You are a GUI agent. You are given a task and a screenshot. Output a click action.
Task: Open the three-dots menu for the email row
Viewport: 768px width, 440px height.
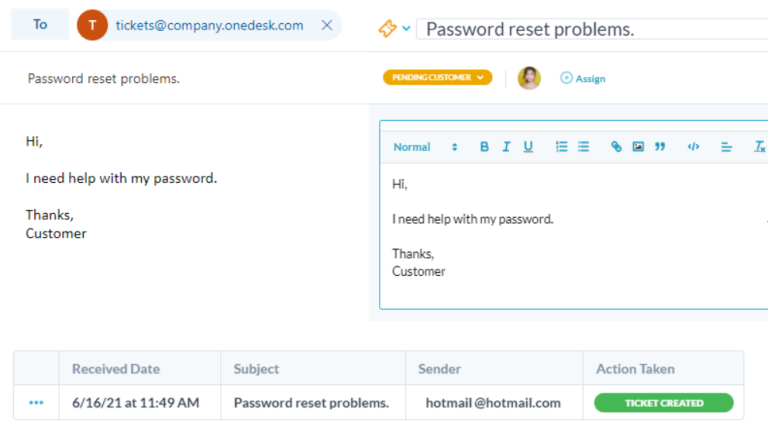[x=37, y=403]
